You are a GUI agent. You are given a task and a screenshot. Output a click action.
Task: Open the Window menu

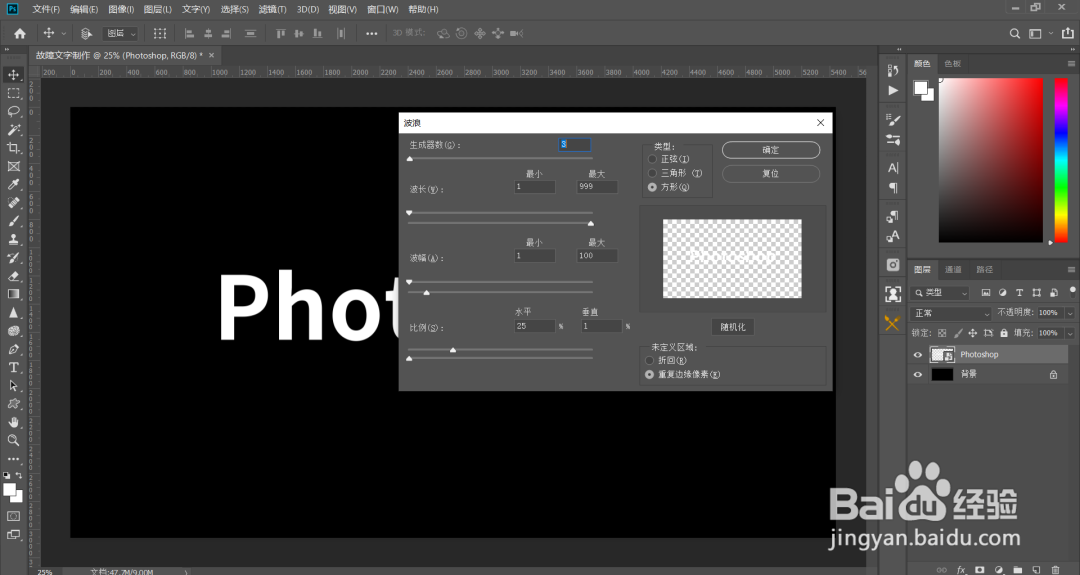tap(383, 9)
